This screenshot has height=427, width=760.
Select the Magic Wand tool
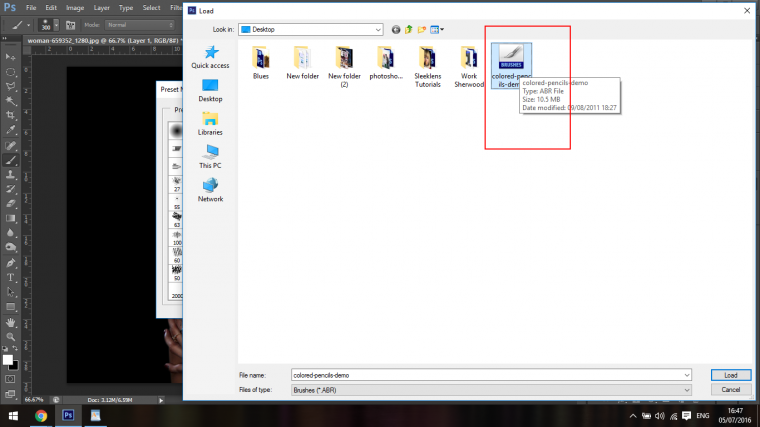pyautogui.click(x=10, y=101)
